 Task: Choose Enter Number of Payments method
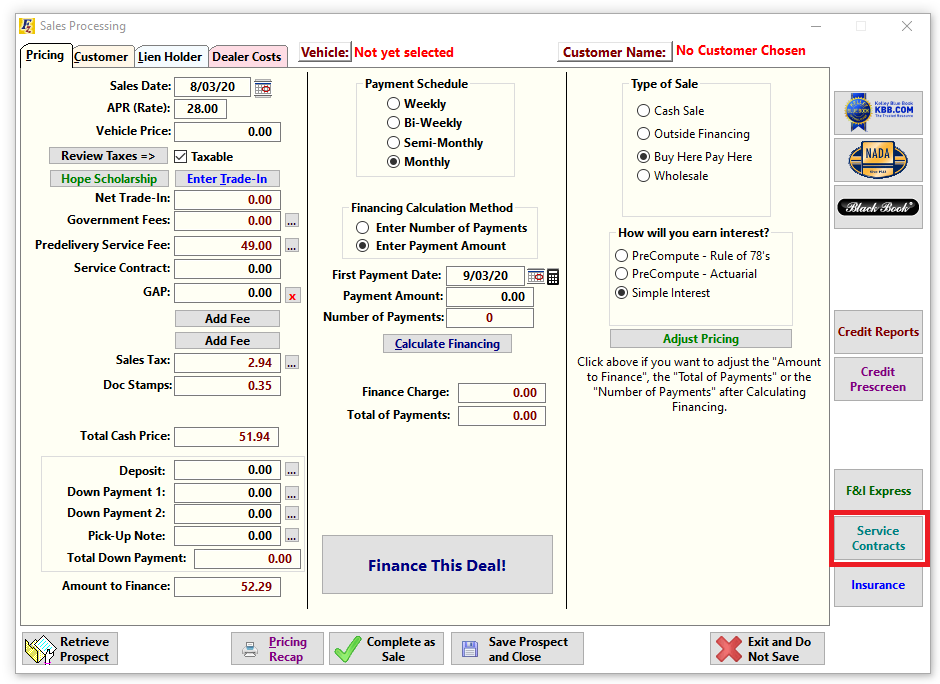362,228
